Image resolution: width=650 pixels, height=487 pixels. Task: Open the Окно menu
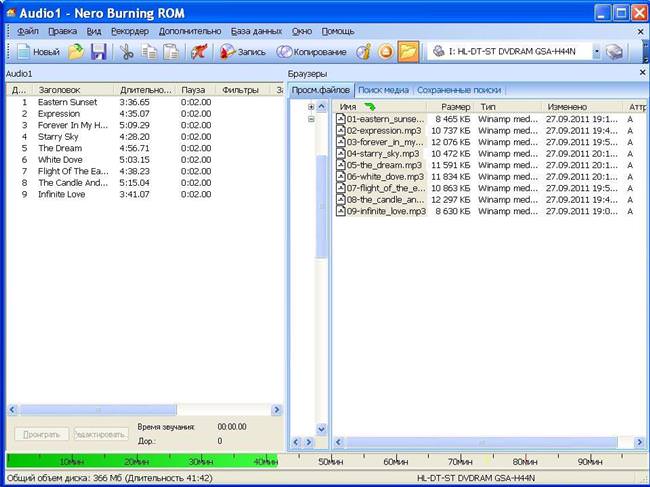(x=302, y=31)
